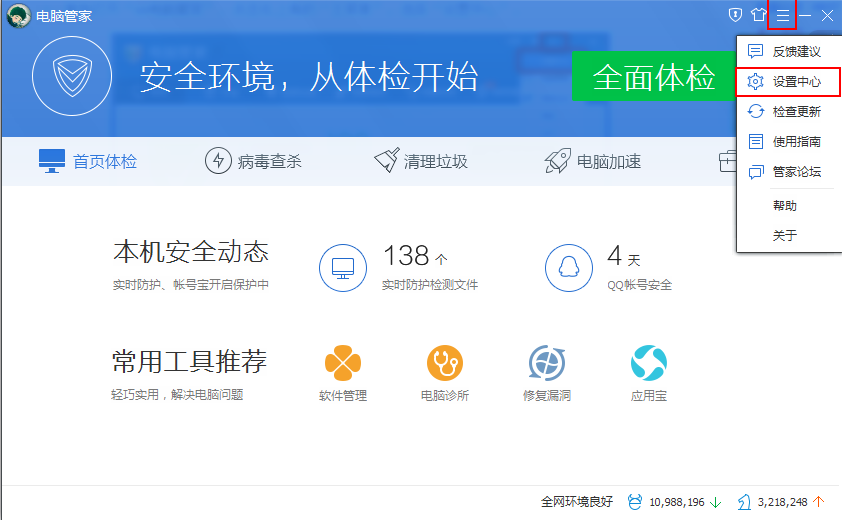
Task: Launch 应用宝 icon
Action: tap(649, 363)
